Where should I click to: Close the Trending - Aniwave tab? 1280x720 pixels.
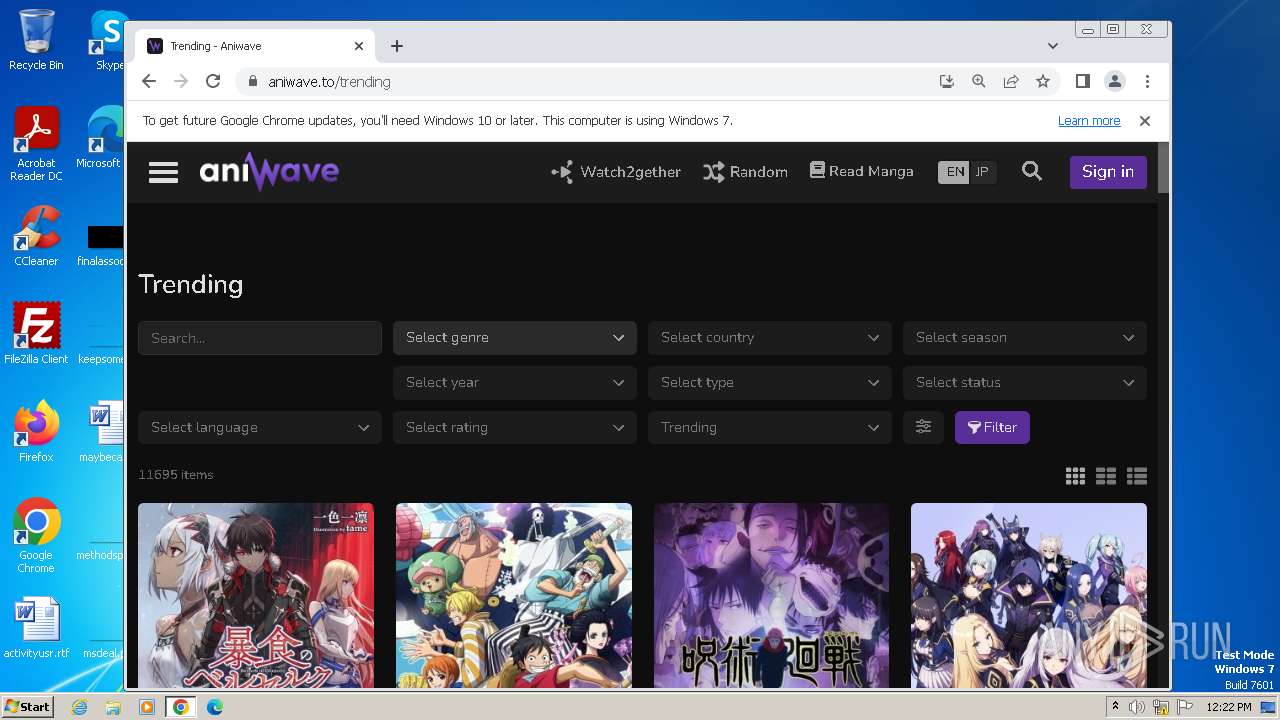[359, 46]
